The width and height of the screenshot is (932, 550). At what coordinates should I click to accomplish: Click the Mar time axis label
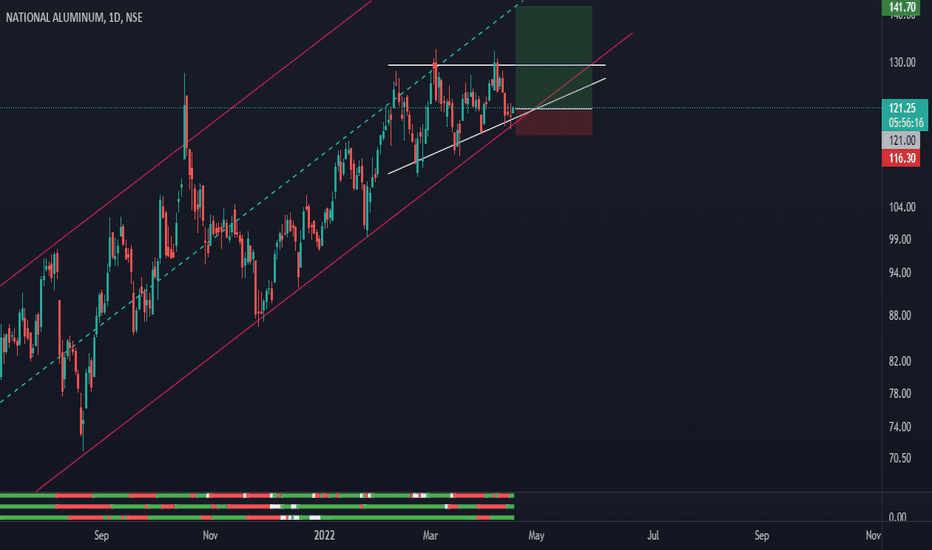pyautogui.click(x=430, y=535)
